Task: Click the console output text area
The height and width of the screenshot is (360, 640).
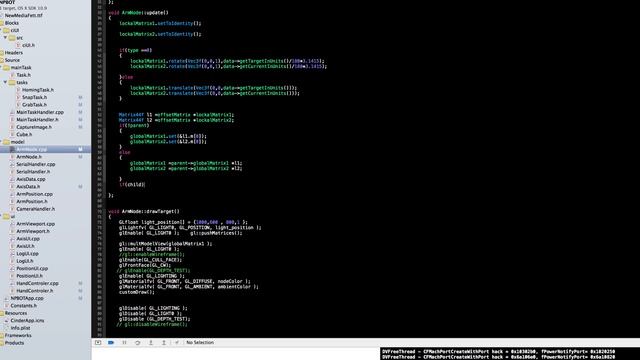Action: pos(510,354)
